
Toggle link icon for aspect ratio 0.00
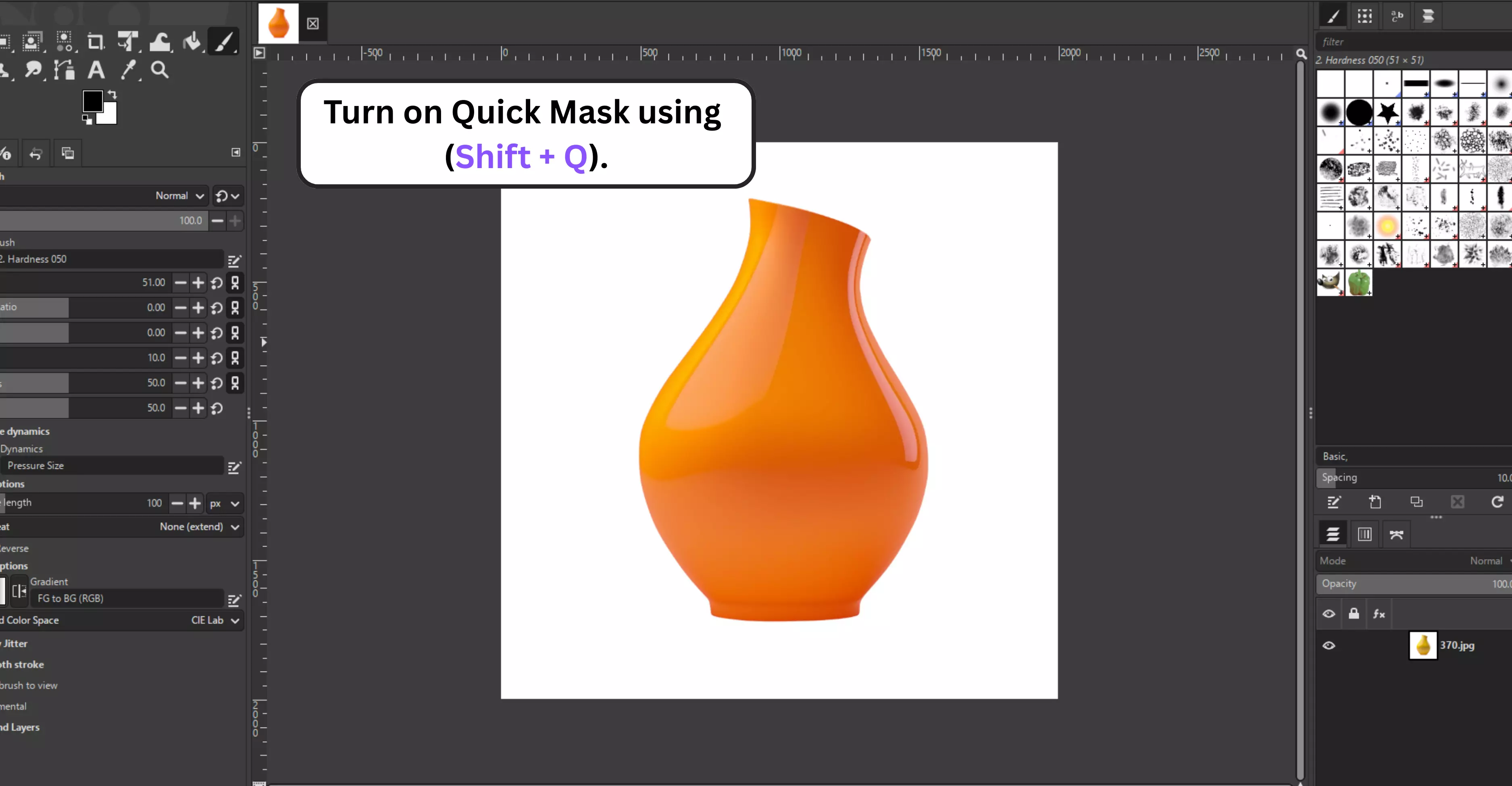(x=235, y=308)
